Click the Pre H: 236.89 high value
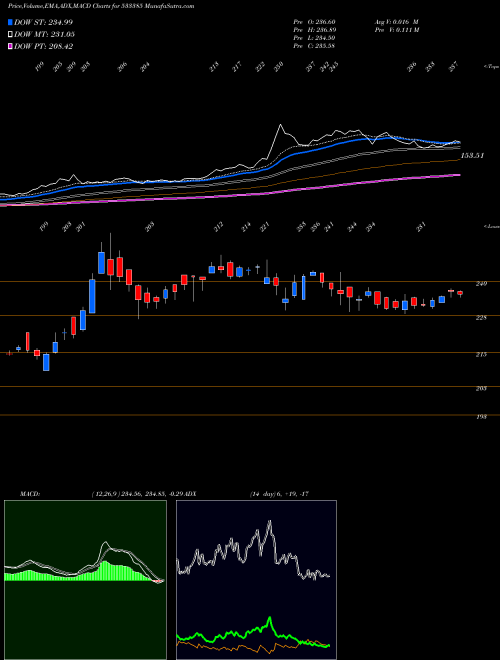500x660 pixels. [x=314, y=30]
